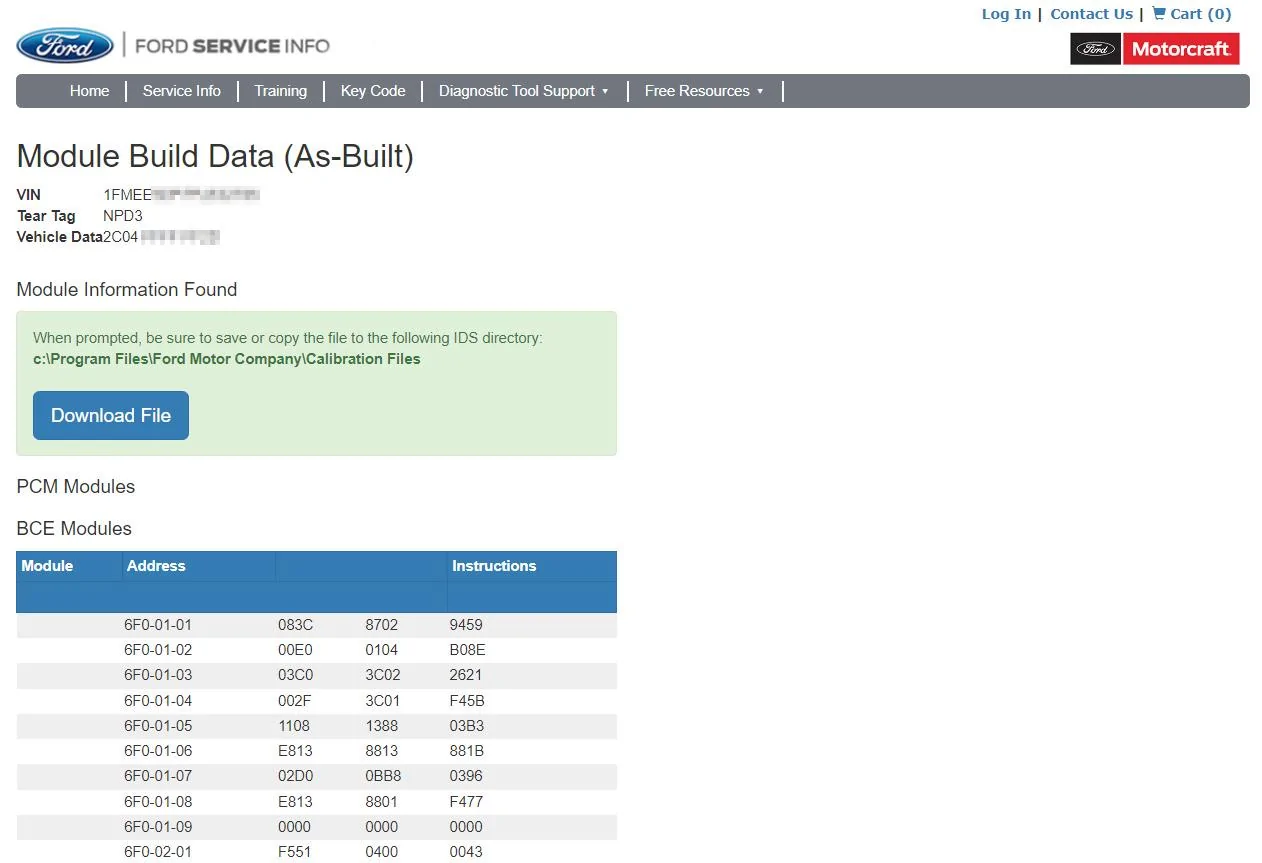The width and height of the screenshot is (1262, 863).
Task: Click Module Build Data (As-Built) heading
Action: [x=215, y=156]
